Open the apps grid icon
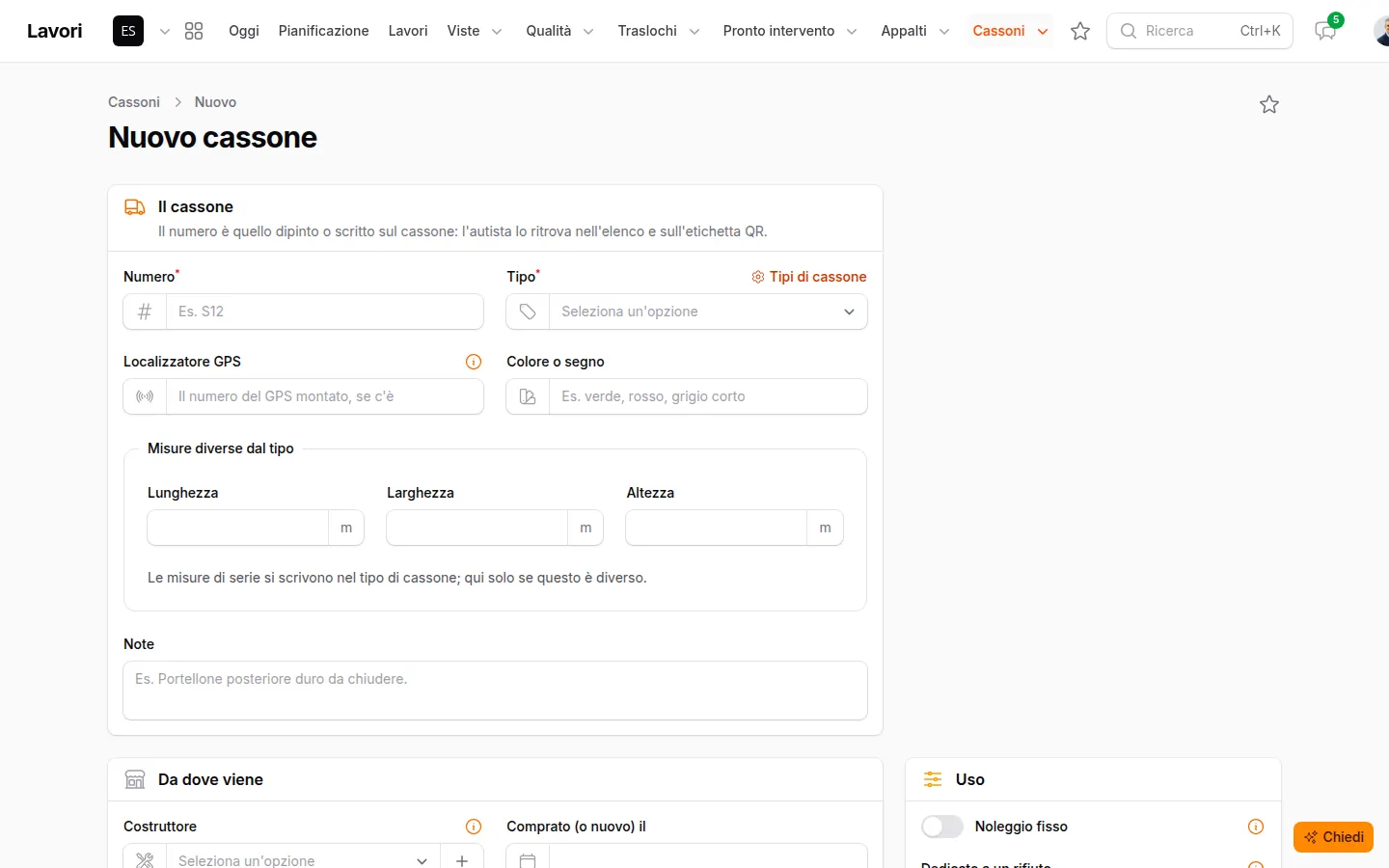Image resolution: width=1389 pixels, height=868 pixels. point(194,31)
